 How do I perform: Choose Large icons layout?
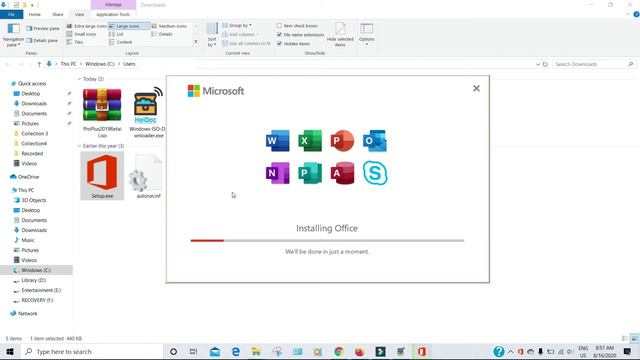point(128,26)
